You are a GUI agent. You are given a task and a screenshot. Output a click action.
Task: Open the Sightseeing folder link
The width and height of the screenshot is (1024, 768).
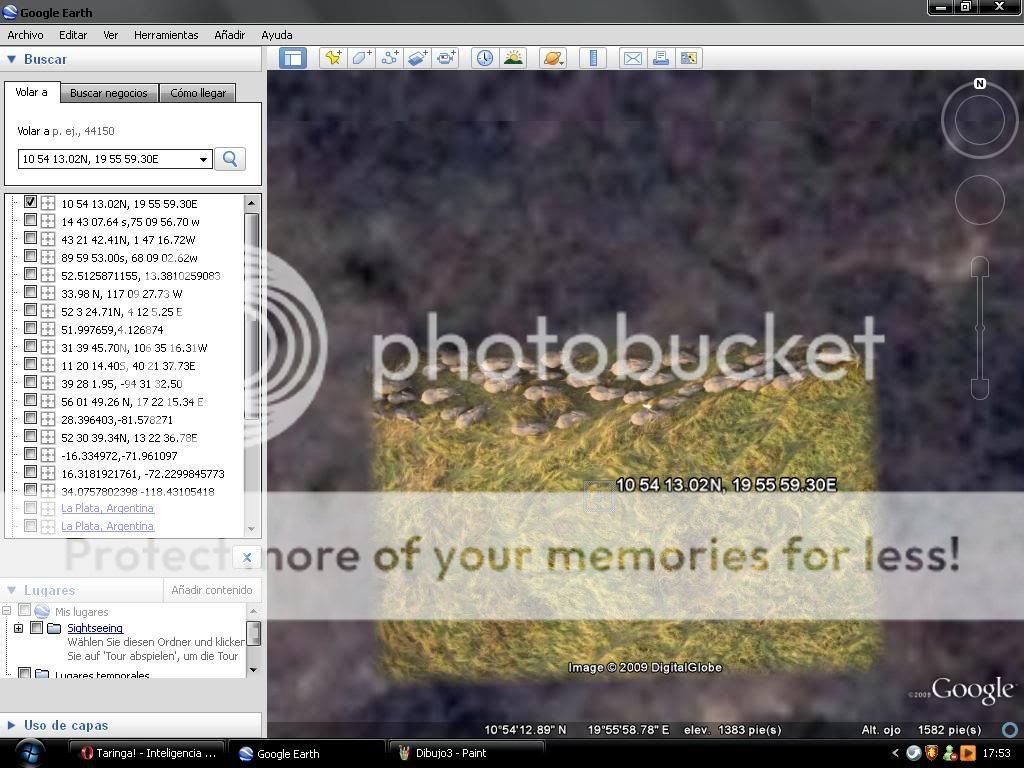click(x=95, y=628)
